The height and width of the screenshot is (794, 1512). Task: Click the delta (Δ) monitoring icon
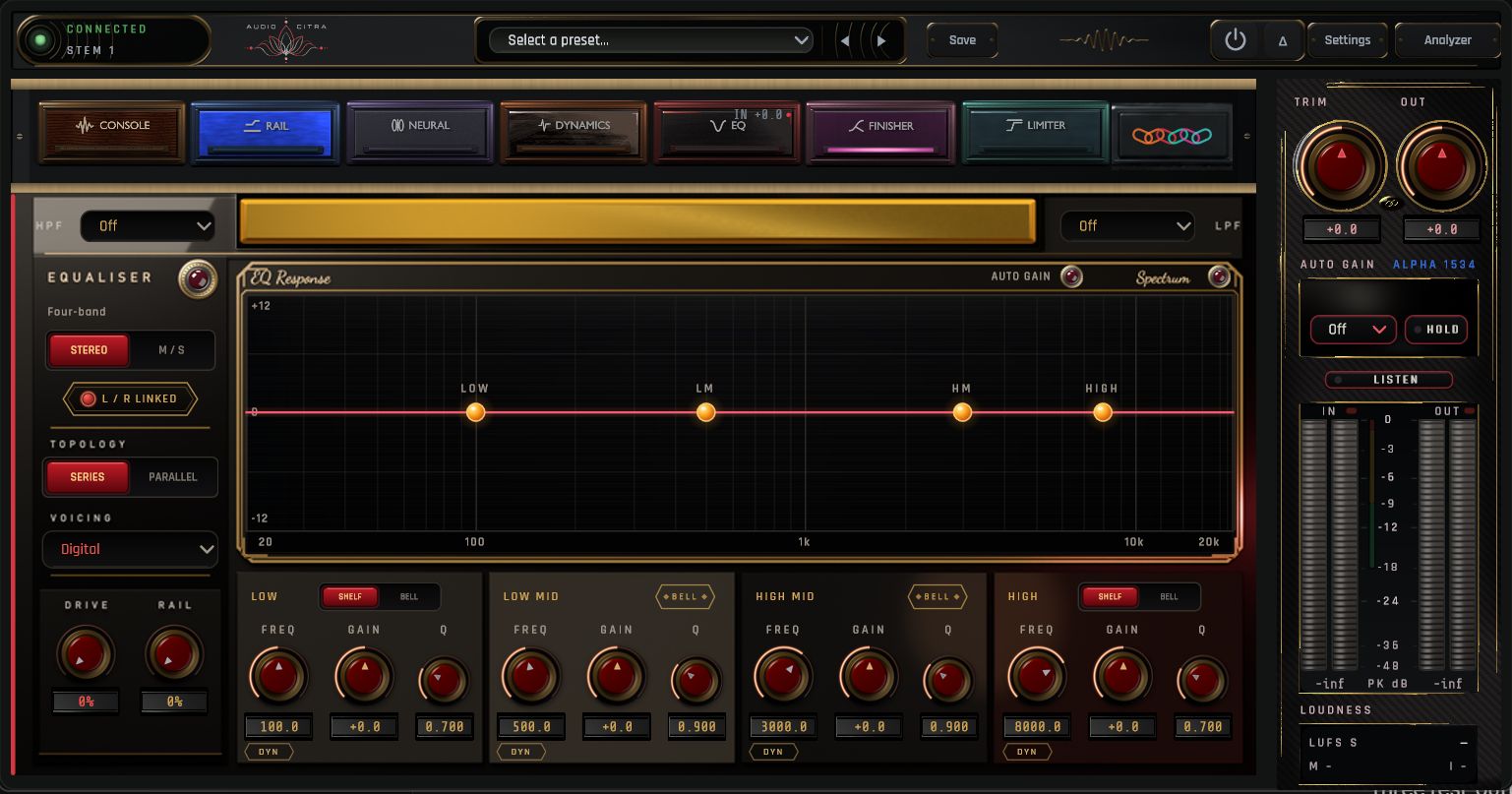(x=1282, y=41)
